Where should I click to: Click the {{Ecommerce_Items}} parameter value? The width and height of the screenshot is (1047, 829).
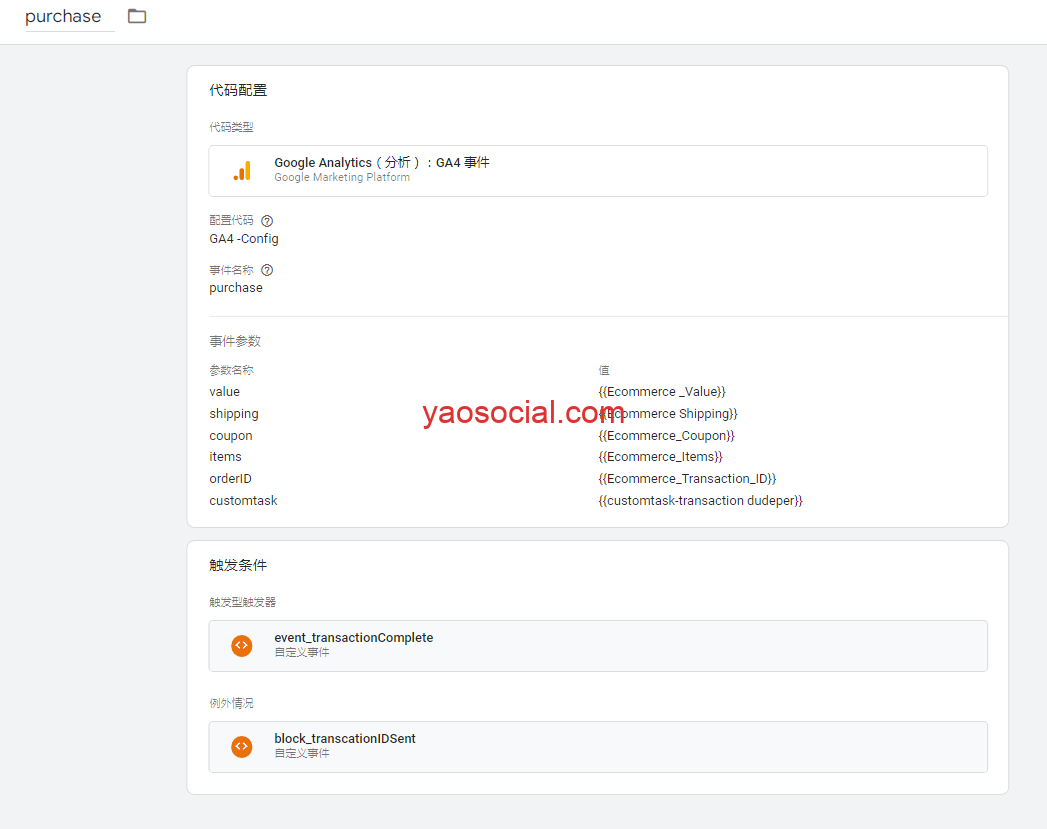point(660,457)
